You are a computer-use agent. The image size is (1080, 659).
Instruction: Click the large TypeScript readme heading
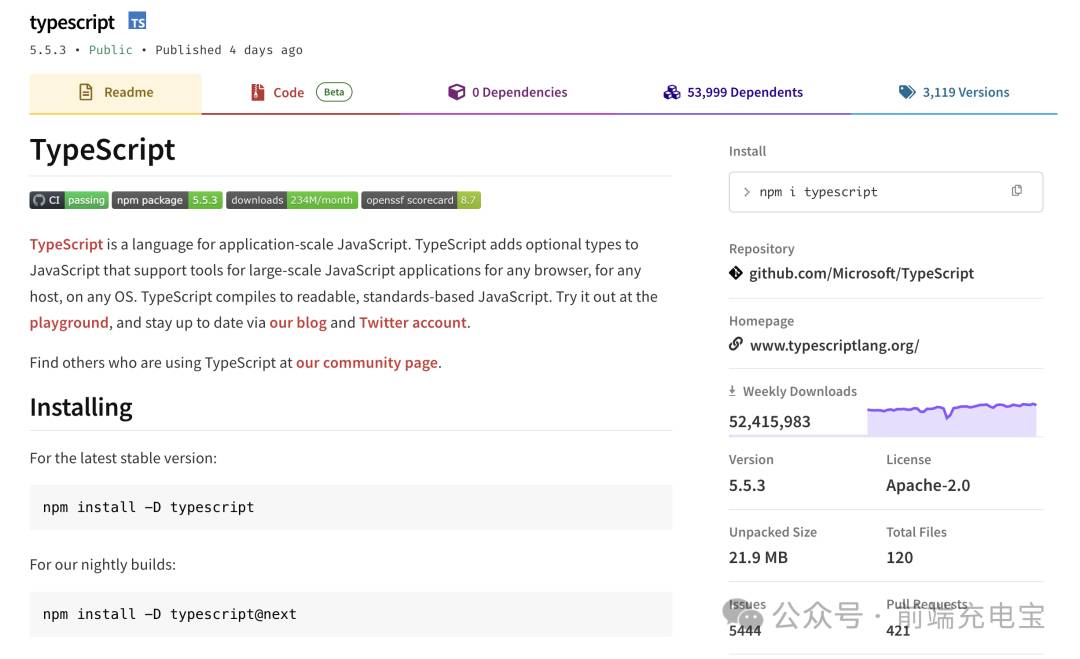(102, 149)
